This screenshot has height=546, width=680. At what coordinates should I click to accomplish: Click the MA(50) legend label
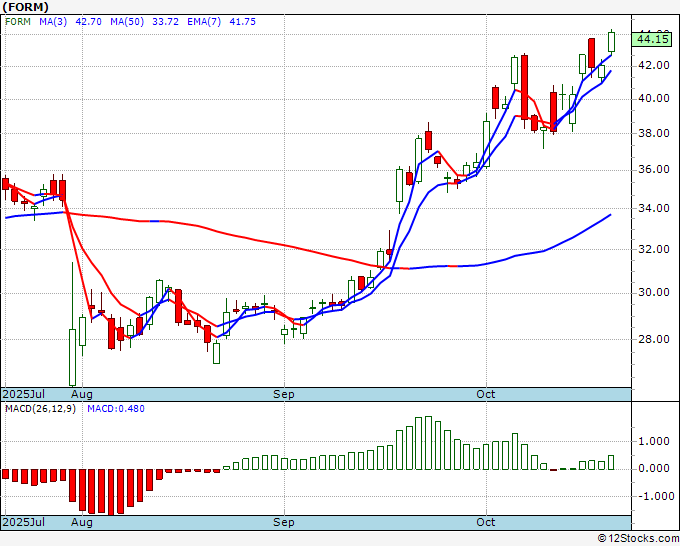(x=127, y=22)
